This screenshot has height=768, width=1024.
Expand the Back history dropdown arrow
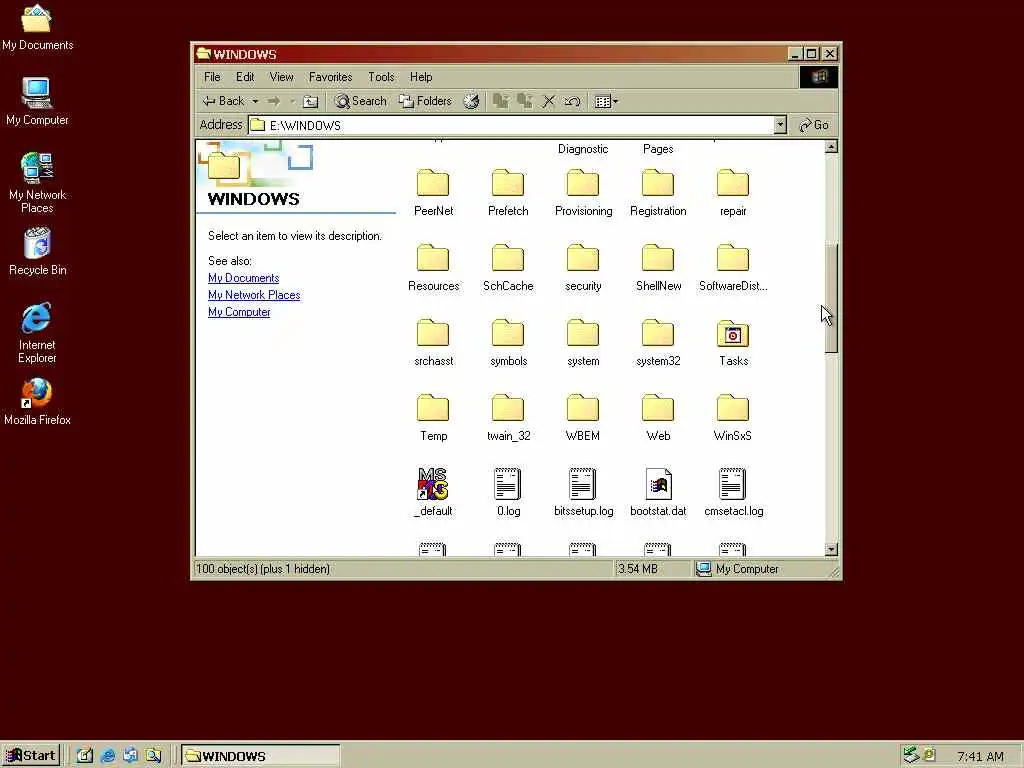(255, 101)
